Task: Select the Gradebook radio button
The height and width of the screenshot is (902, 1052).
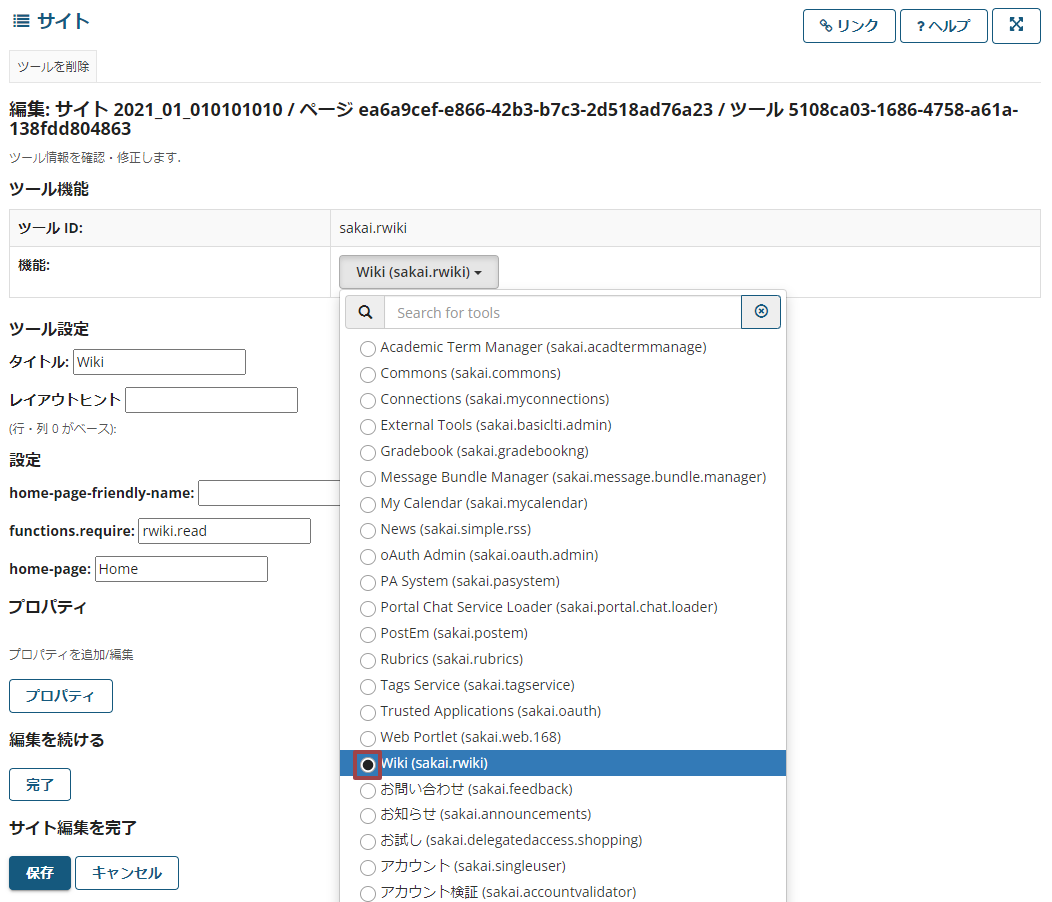Action: click(x=368, y=452)
